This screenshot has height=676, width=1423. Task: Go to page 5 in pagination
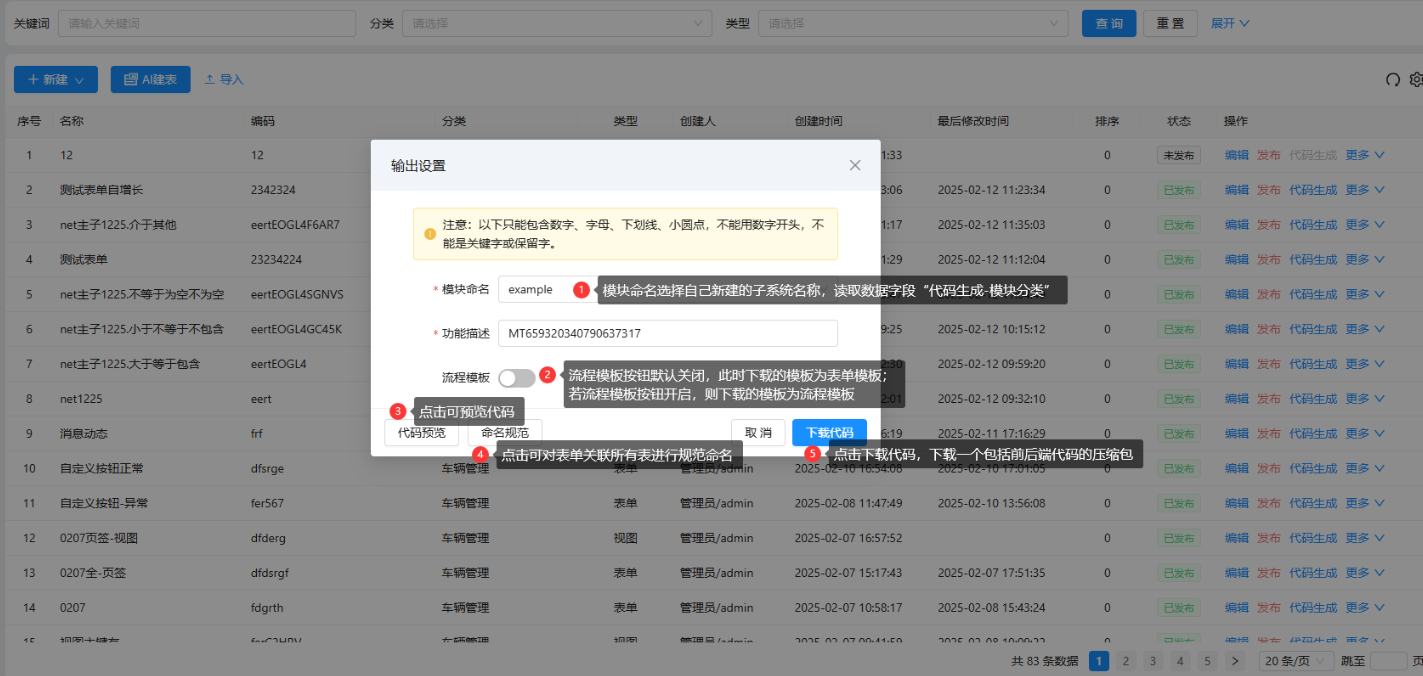tap(1206, 661)
